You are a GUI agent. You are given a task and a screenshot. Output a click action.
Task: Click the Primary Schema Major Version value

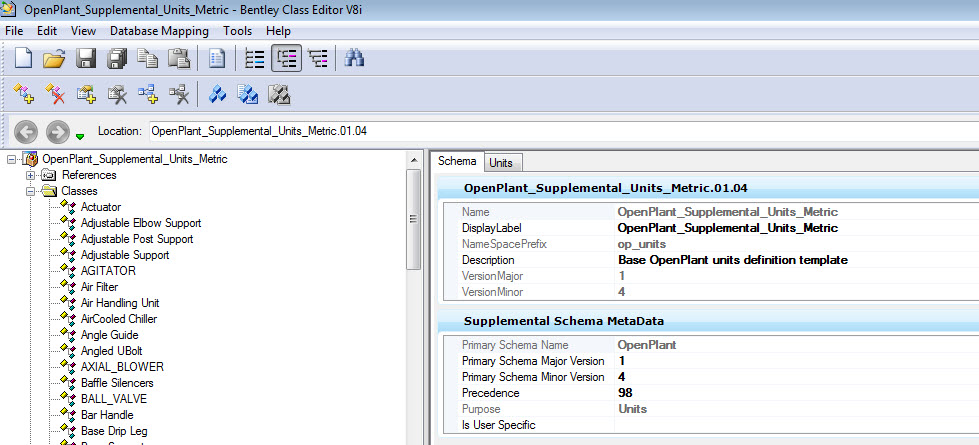coord(622,361)
